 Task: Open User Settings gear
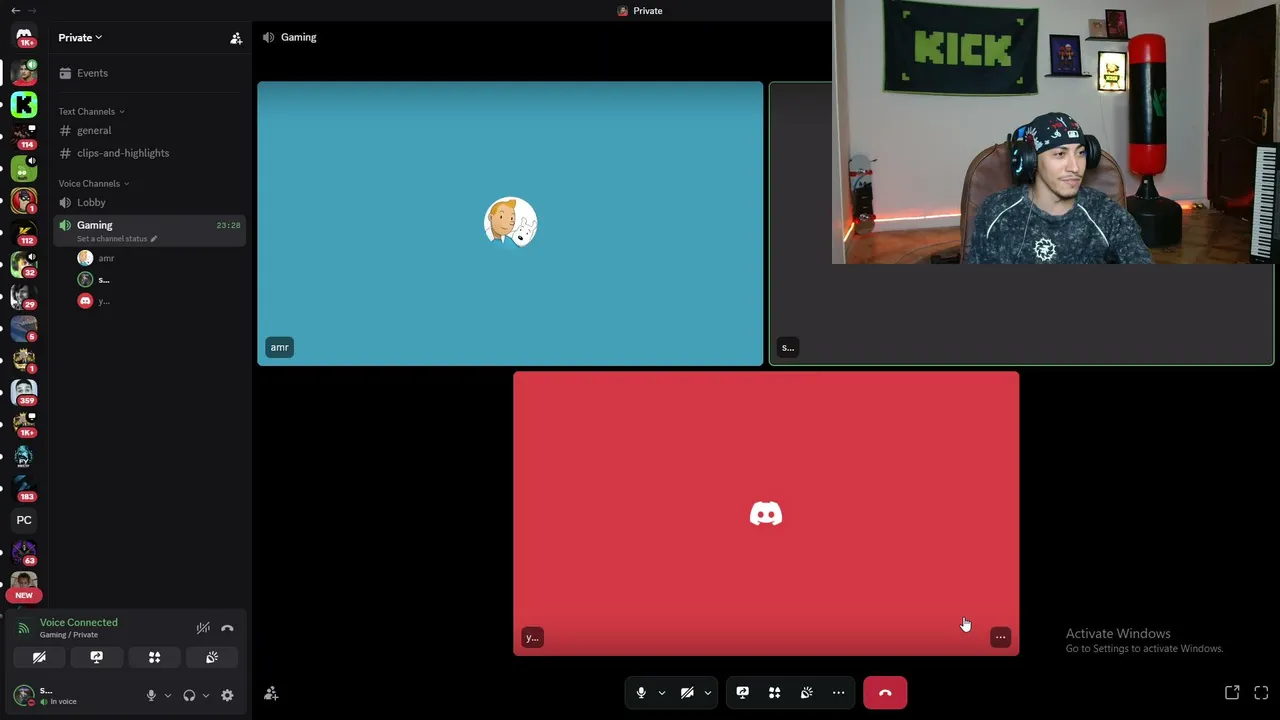coord(227,696)
